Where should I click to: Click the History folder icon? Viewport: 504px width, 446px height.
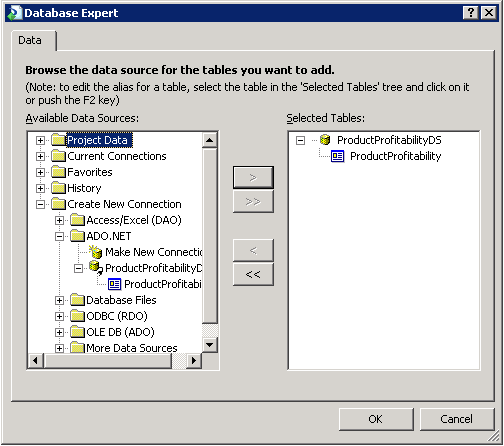tap(58, 188)
